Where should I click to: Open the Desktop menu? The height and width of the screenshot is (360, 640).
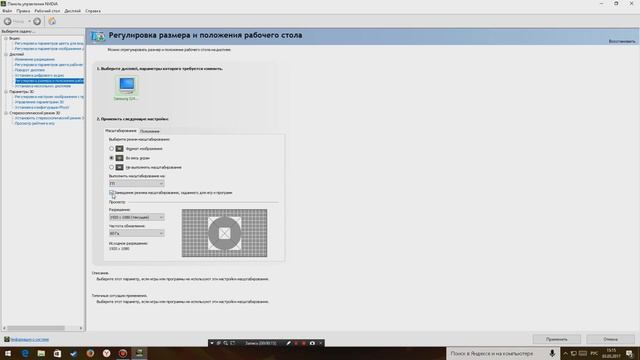47,11
